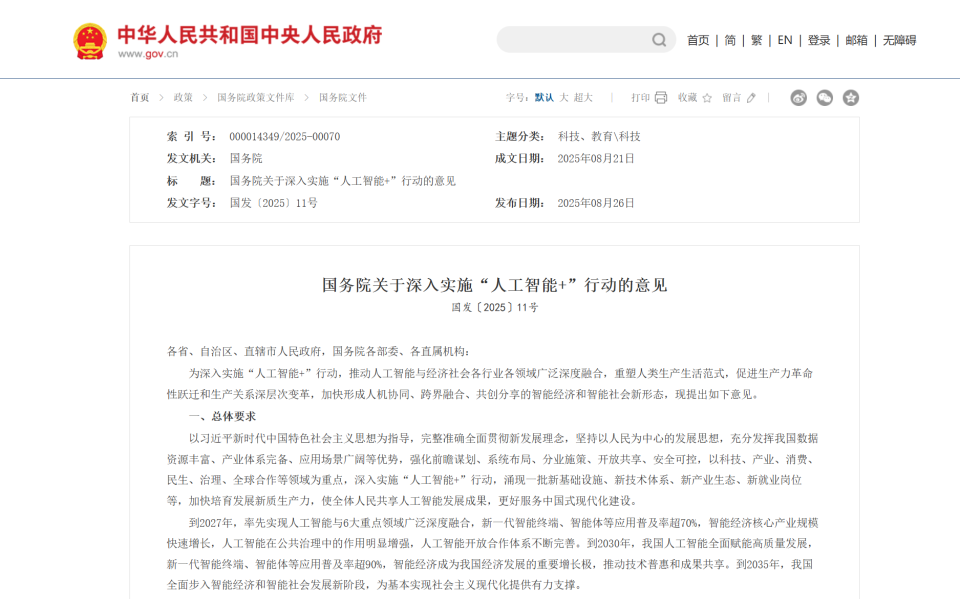Select 默认 font size
The image size is (960, 599).
pyautogui.click(x=544, y=97)
